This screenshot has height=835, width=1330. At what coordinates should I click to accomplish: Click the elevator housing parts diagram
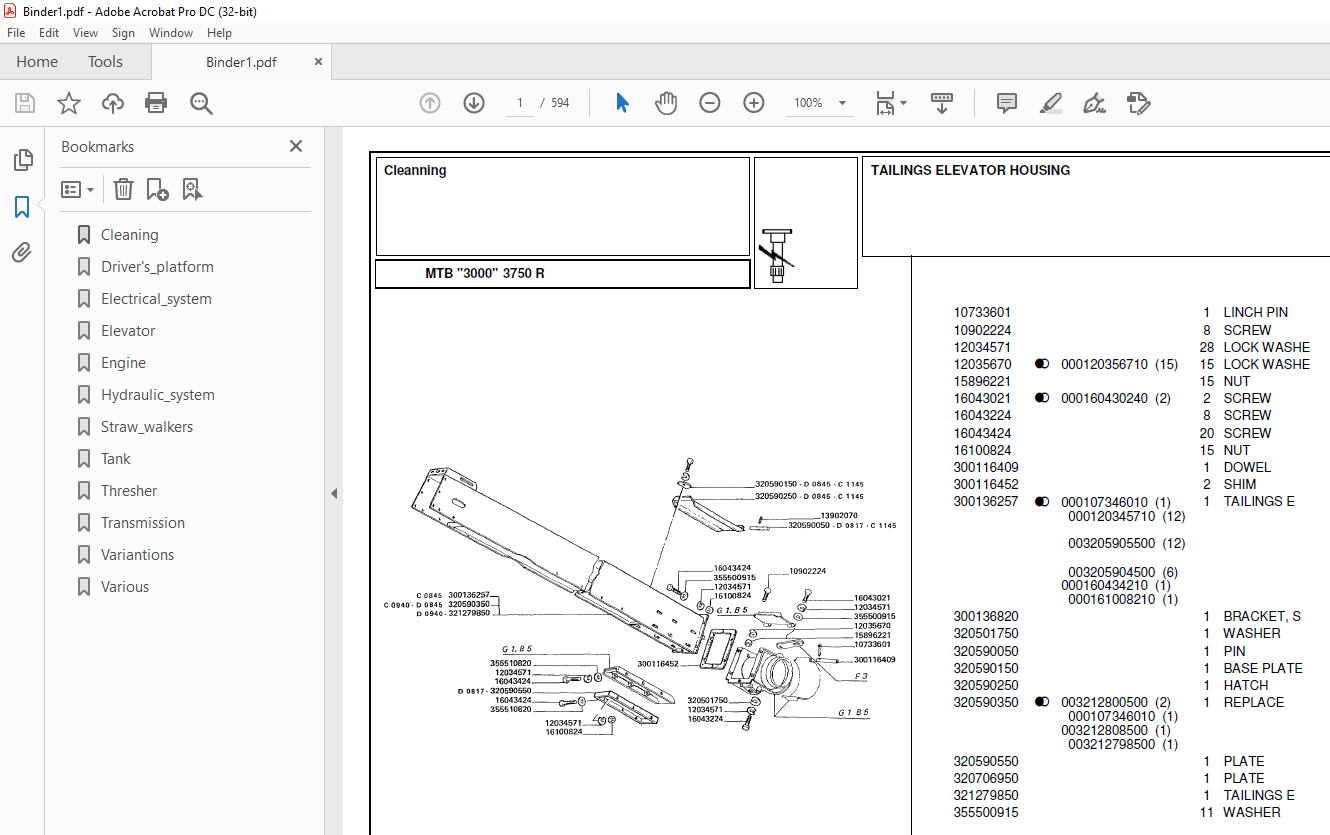pyautogui.click(x=640, y=595)
